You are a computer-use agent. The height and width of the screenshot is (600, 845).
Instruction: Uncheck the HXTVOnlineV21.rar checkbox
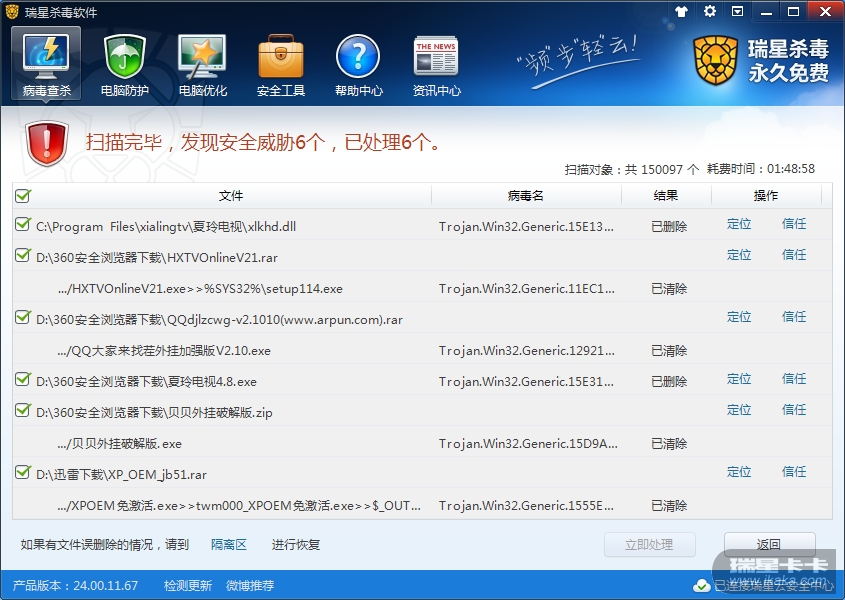[23, 255]
